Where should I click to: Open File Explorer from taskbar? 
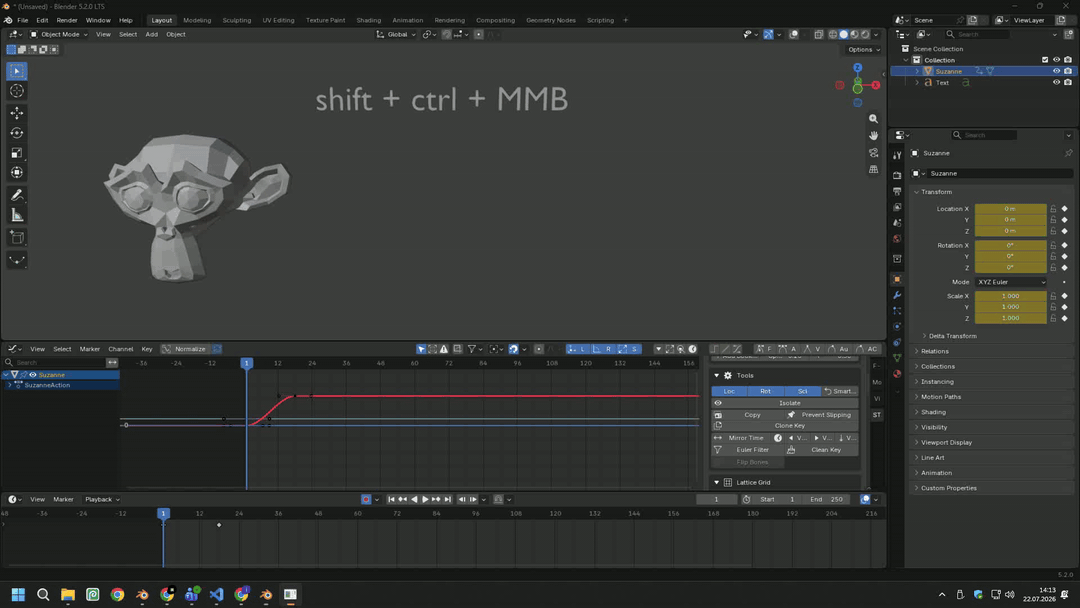click(68, 594)
